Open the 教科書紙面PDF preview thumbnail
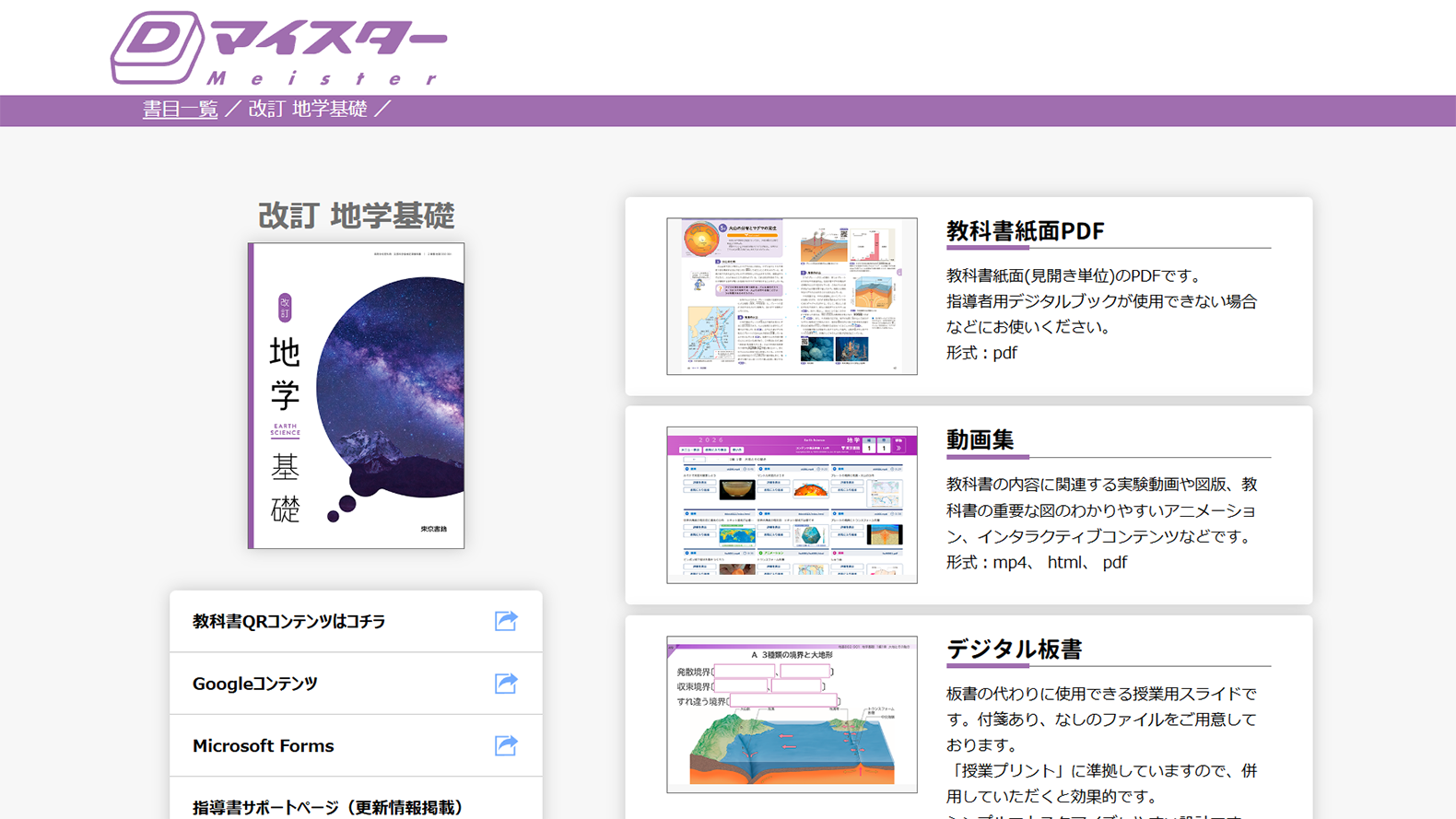 pos(792,297)
